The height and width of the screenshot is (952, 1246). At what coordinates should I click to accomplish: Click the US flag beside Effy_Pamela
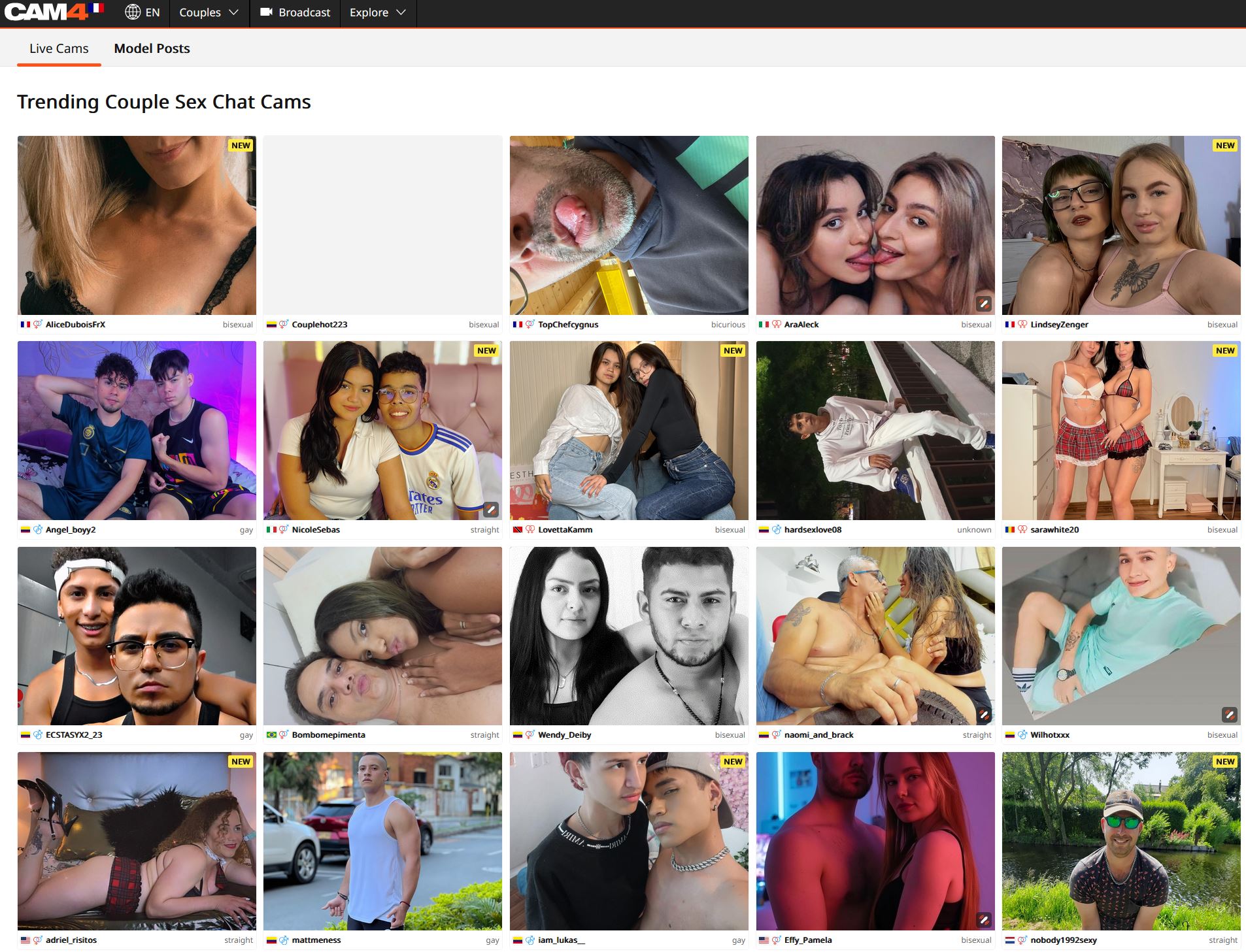(x=764, y=940)
